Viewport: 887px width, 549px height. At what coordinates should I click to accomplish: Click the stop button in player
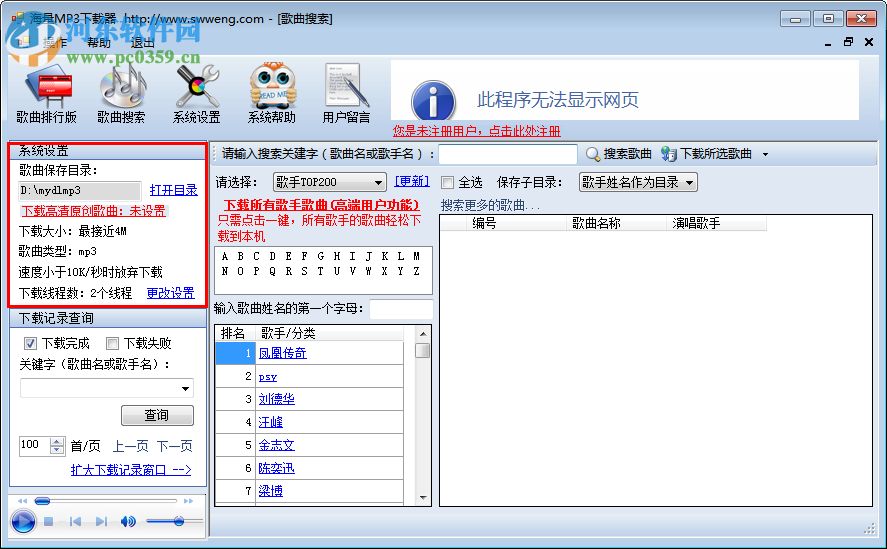point(49,521)
